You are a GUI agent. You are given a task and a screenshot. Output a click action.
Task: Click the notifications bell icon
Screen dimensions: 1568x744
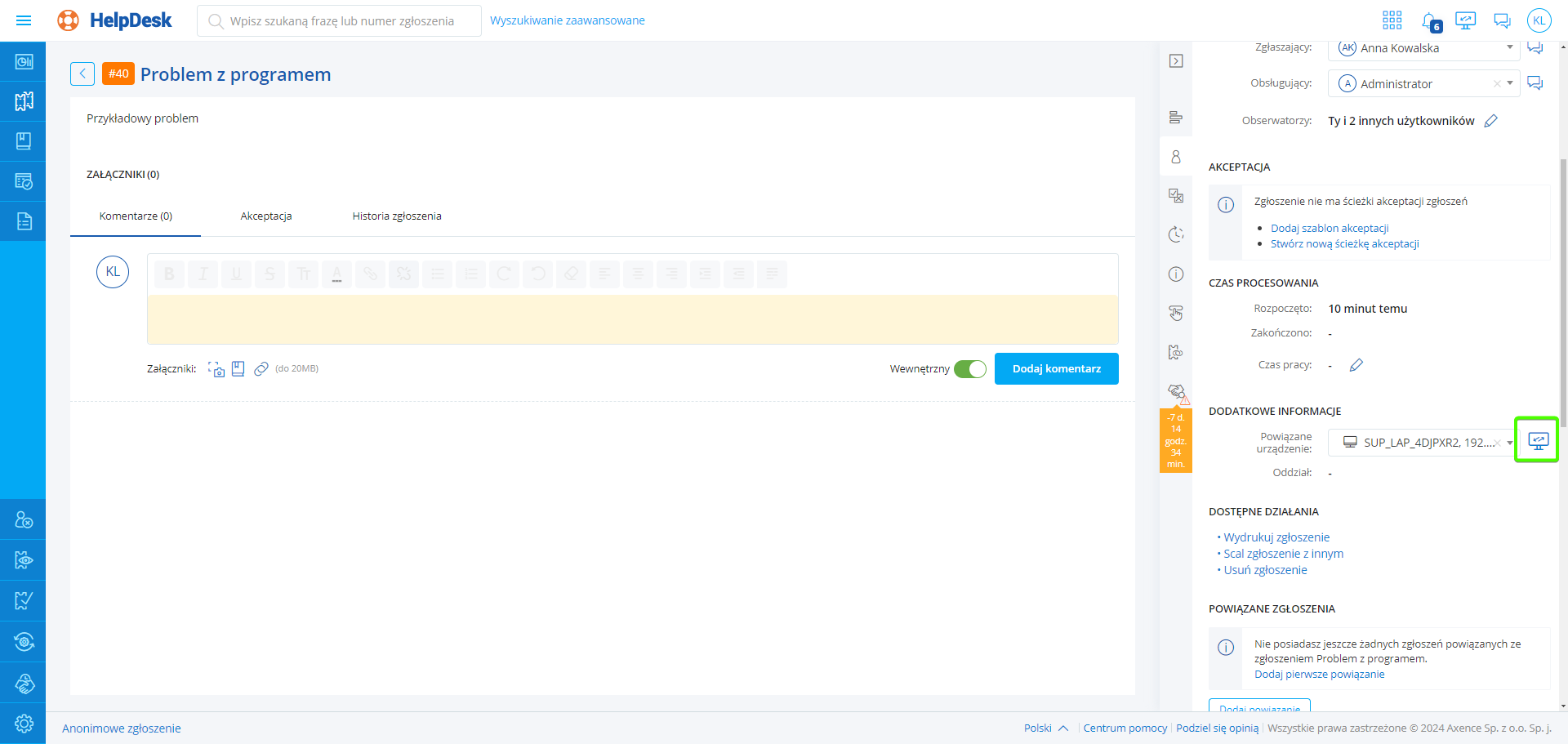[1429, 21]
